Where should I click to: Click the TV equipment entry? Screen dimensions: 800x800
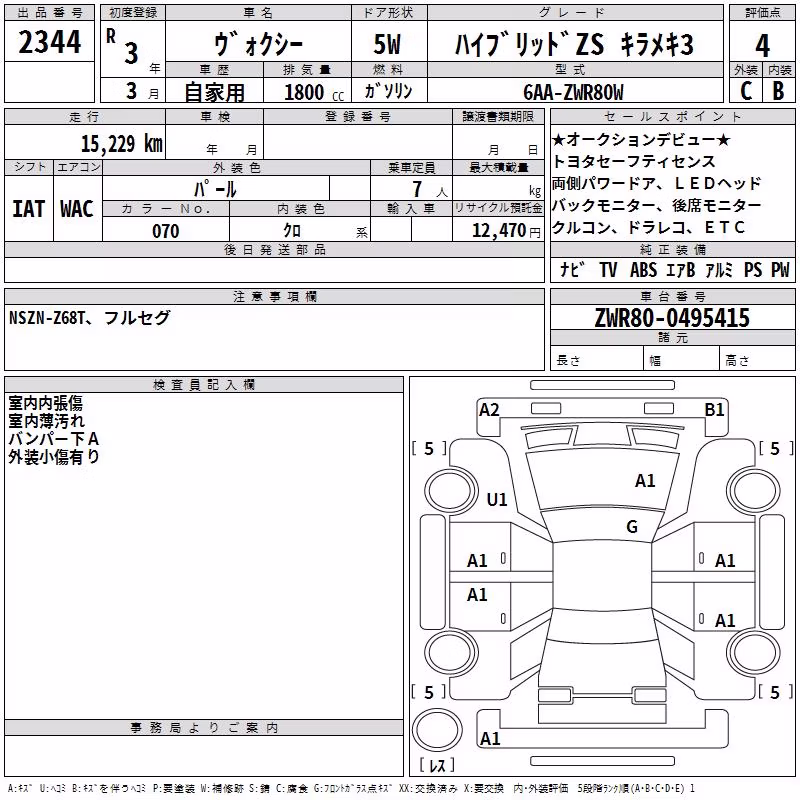click(x=608, y=269)
